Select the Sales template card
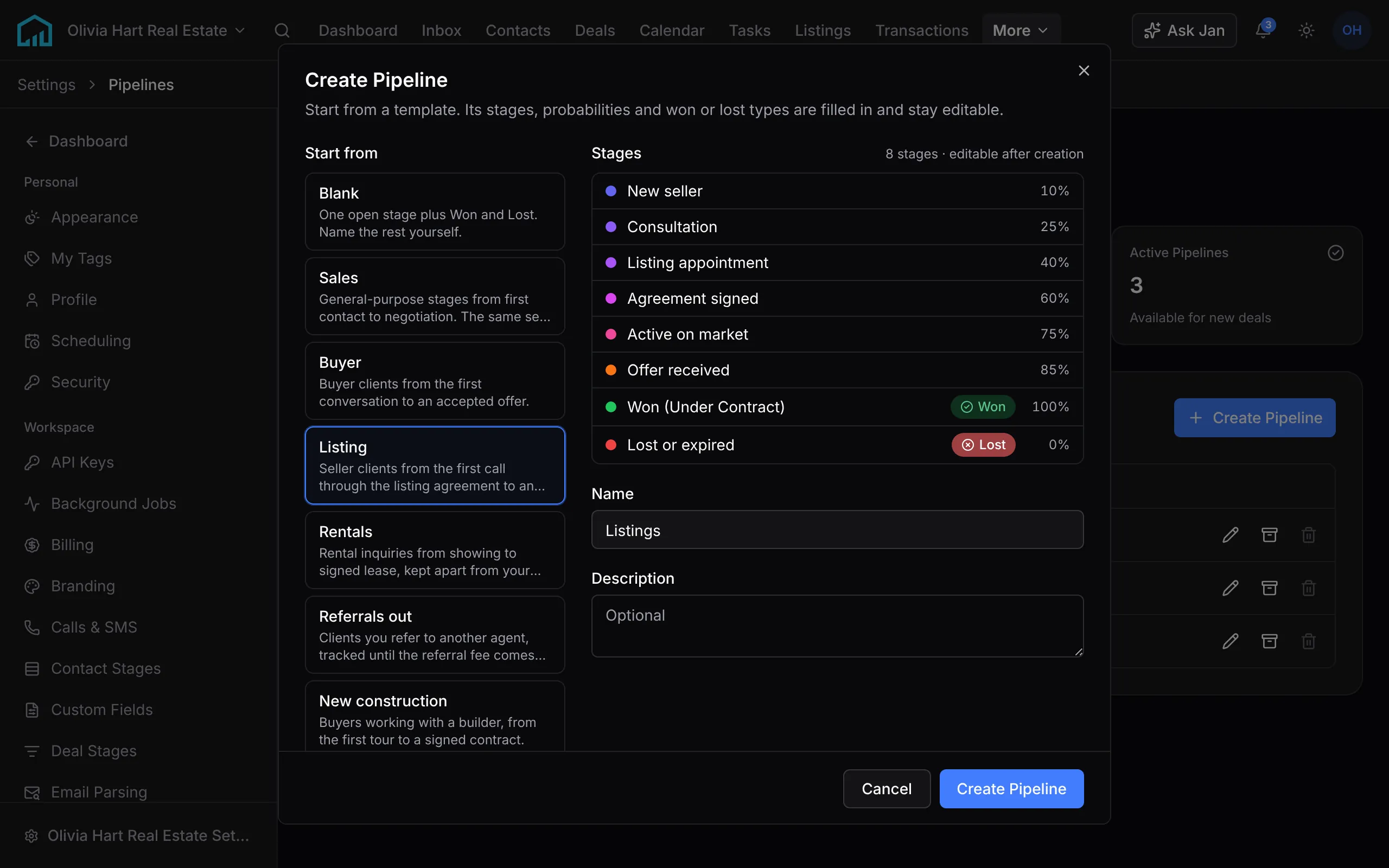 [x=435, y=296]
